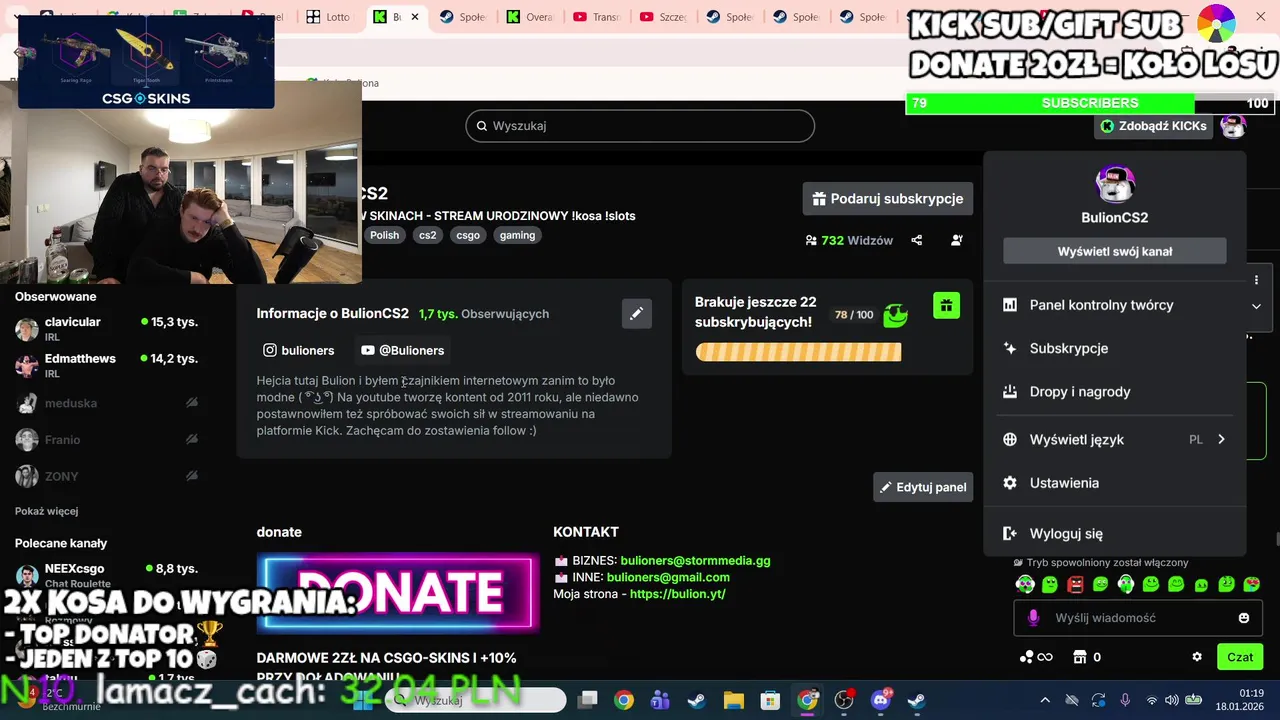The height and width of the screenshot is (720, 1280).
Task: Switch to the Lotto browser tab
Action: click(329, 17)
